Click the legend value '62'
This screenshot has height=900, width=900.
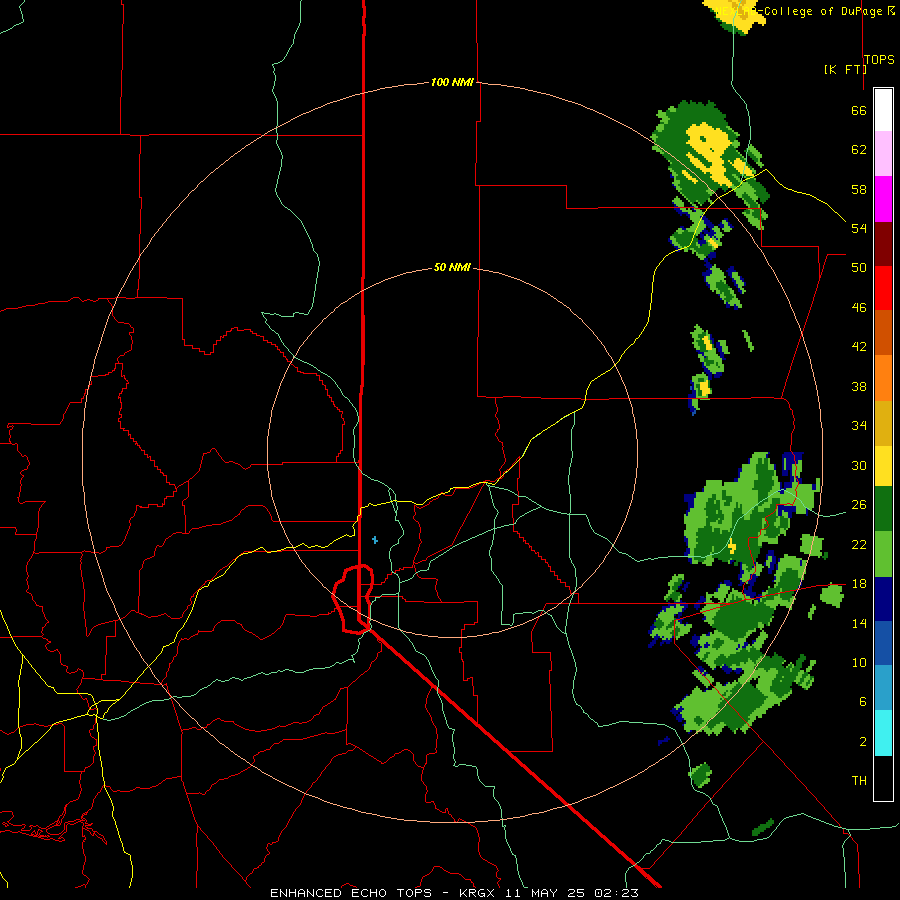859,150
